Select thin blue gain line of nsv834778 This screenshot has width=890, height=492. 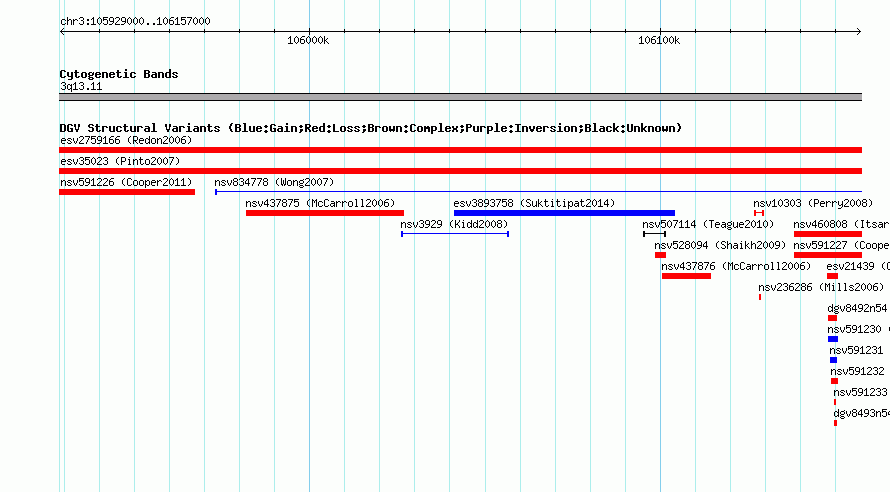click(539, 192)
